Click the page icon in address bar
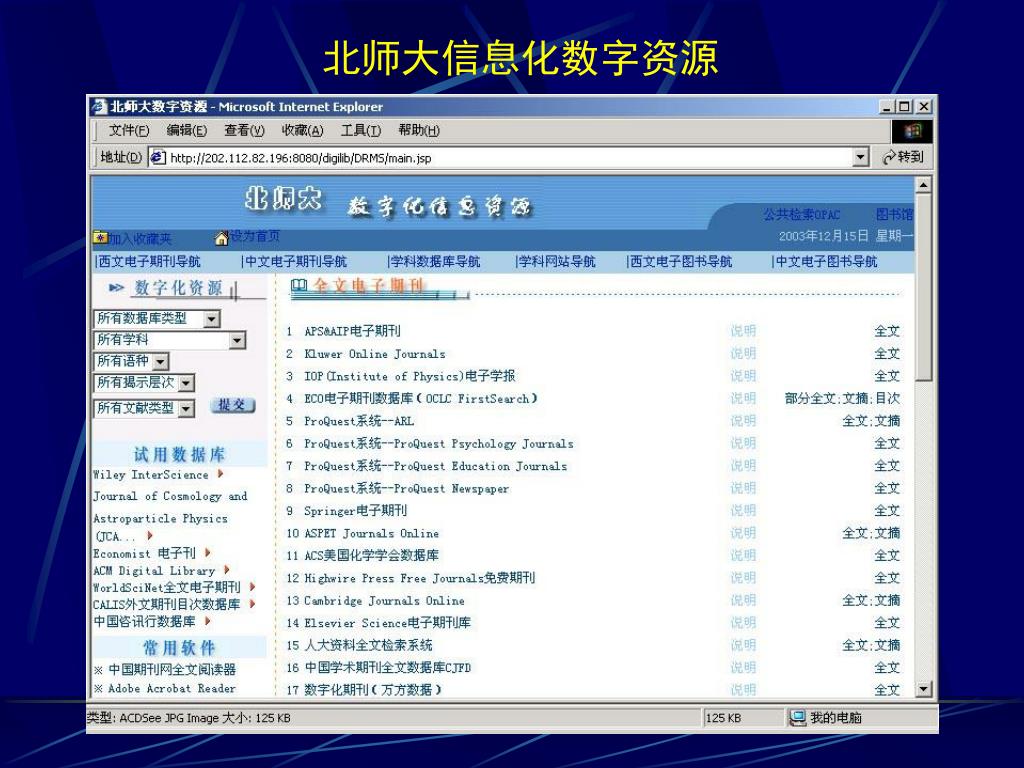This screenshot has height=768, width=1024. (157, 157)
